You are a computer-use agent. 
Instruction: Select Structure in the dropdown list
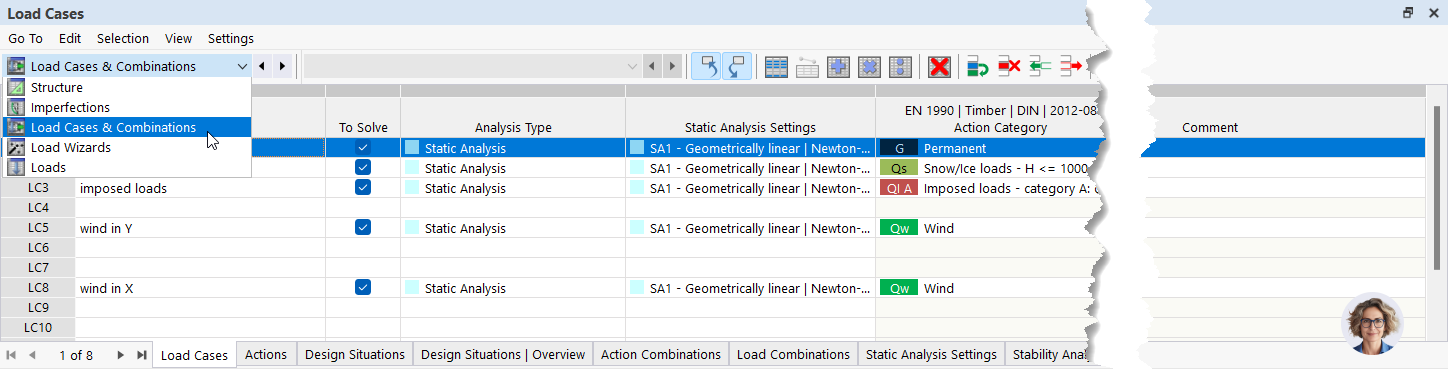click(126, 88)
